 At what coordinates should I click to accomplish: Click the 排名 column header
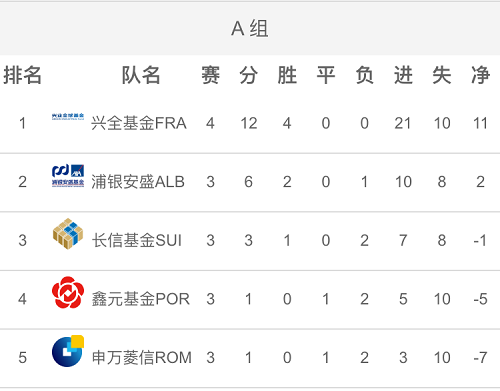pyautogui.click(x=22, y=75)
